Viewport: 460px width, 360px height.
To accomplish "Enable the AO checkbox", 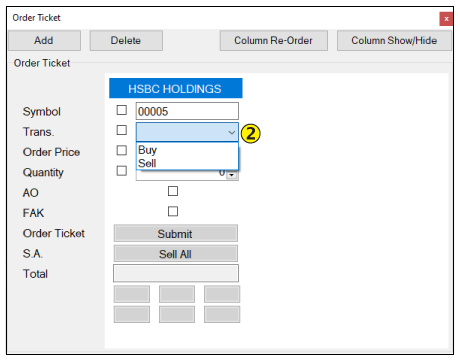I will (x=173, y=191).
